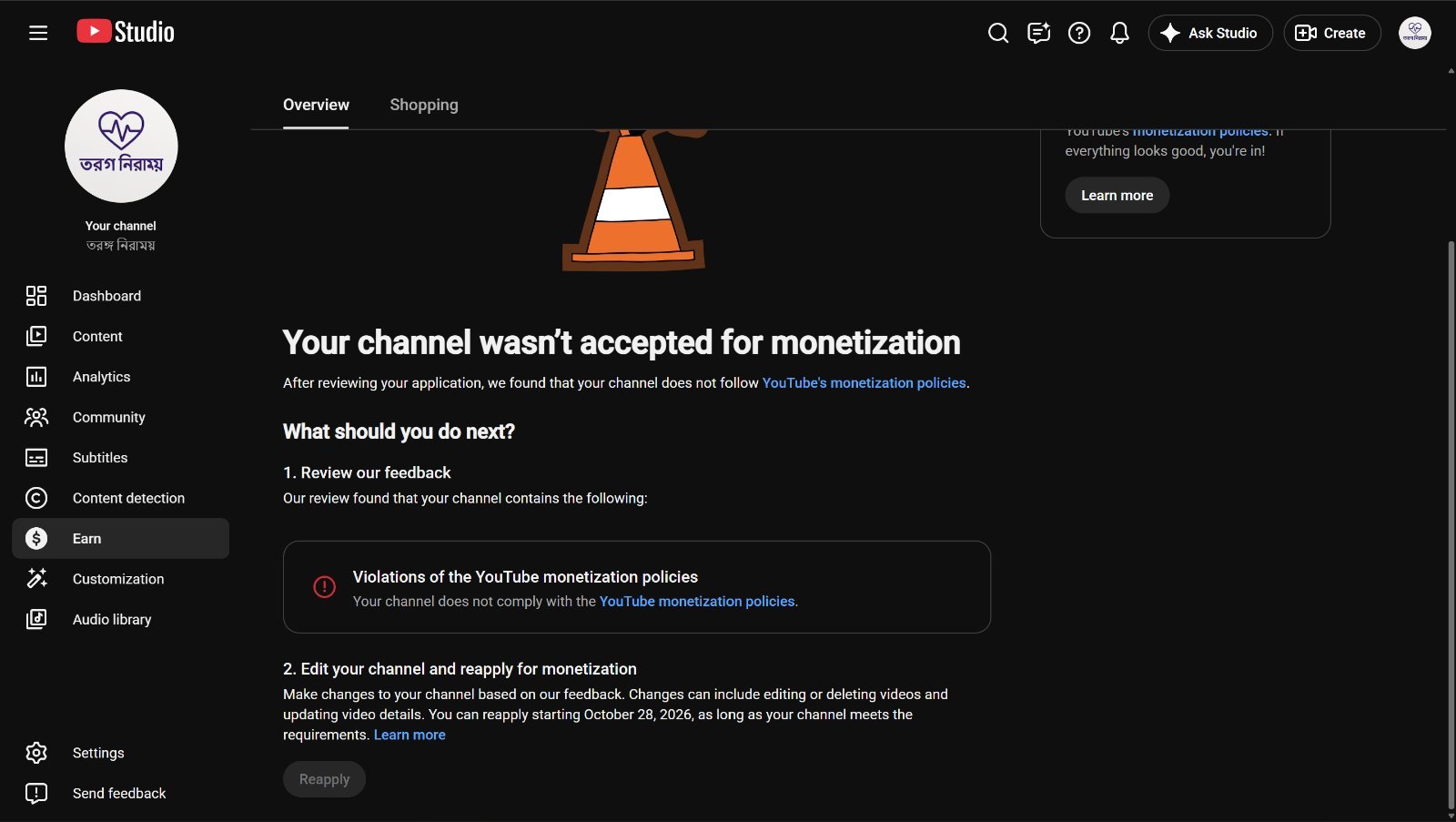Click the Content detection copyright icon
Viewport: 1456px width, 822px height.
36,498
